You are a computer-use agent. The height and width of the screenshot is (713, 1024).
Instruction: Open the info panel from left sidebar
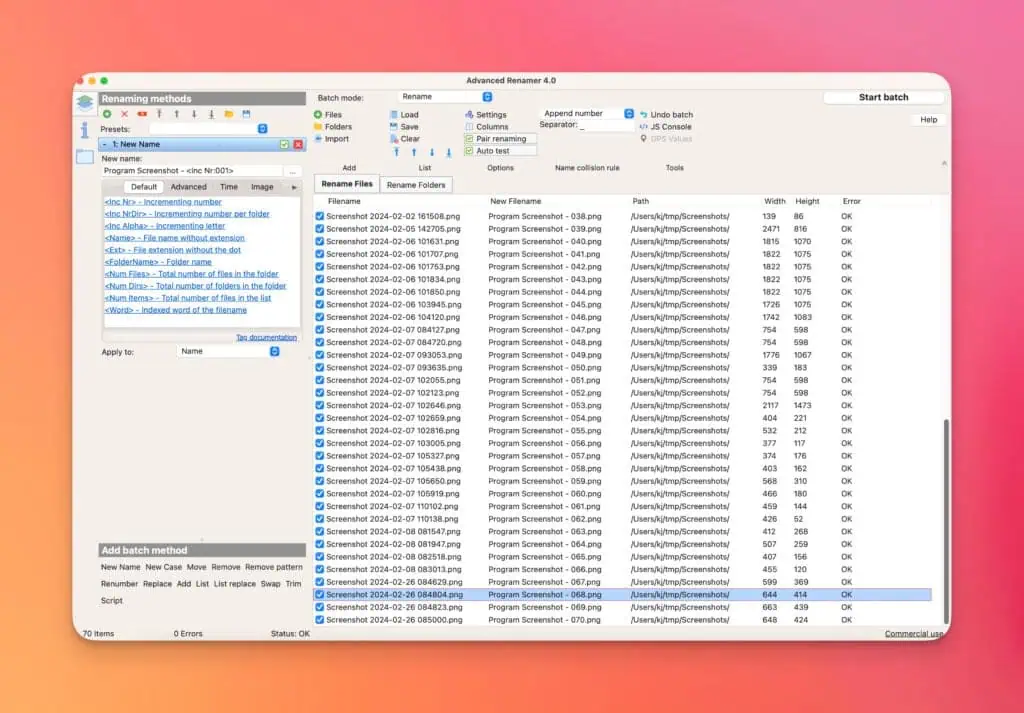(x=85, y=129)
